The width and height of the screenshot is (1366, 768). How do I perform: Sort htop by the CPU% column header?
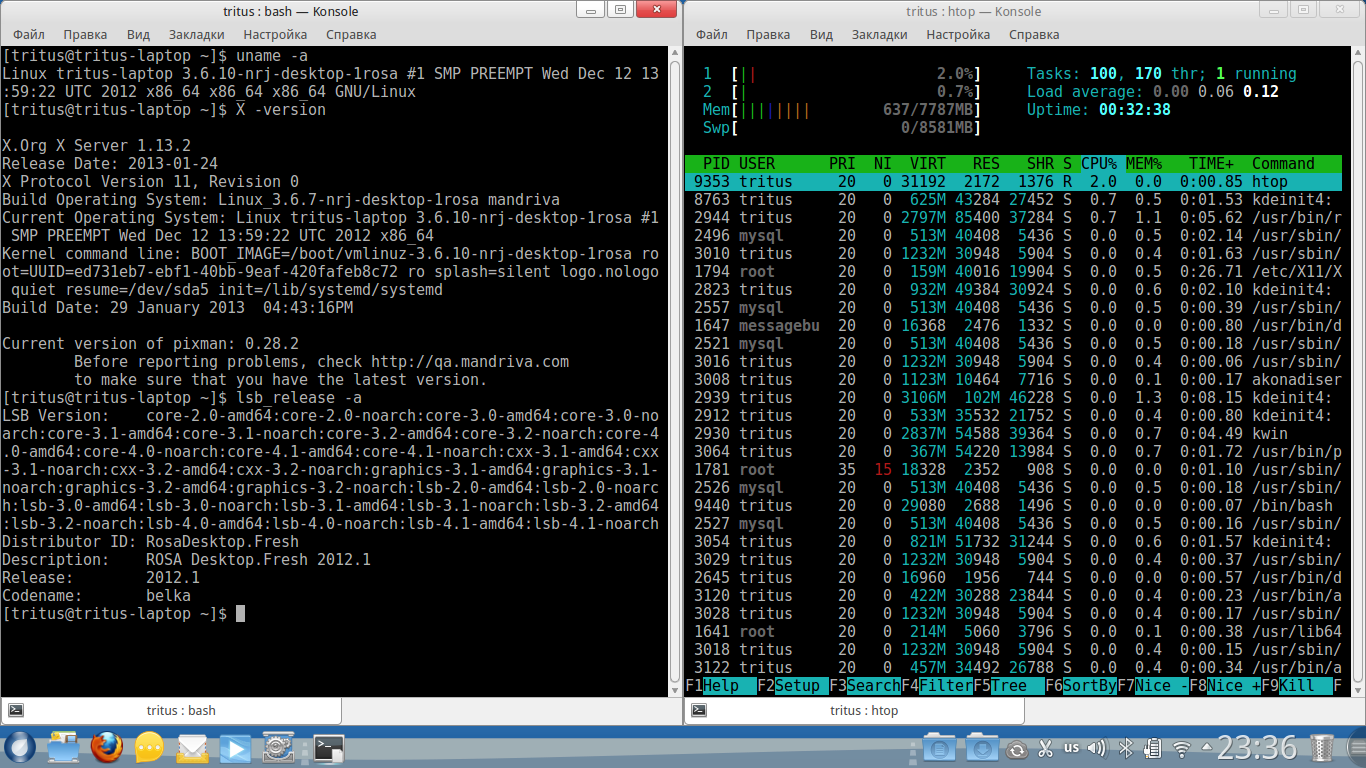pyautogui.click(x=1099, y=164)
